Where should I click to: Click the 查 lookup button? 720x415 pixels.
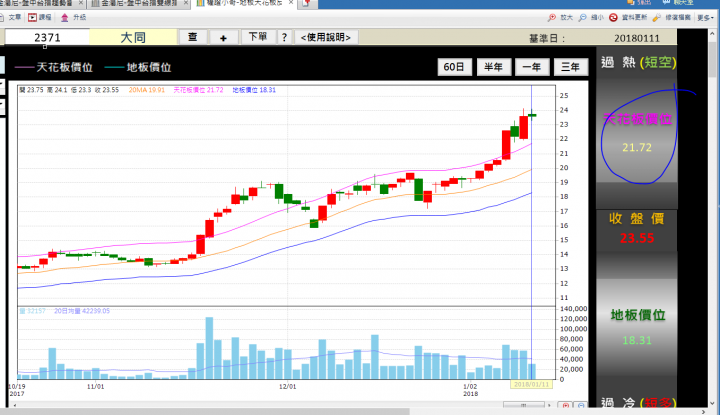pos(193,37)
